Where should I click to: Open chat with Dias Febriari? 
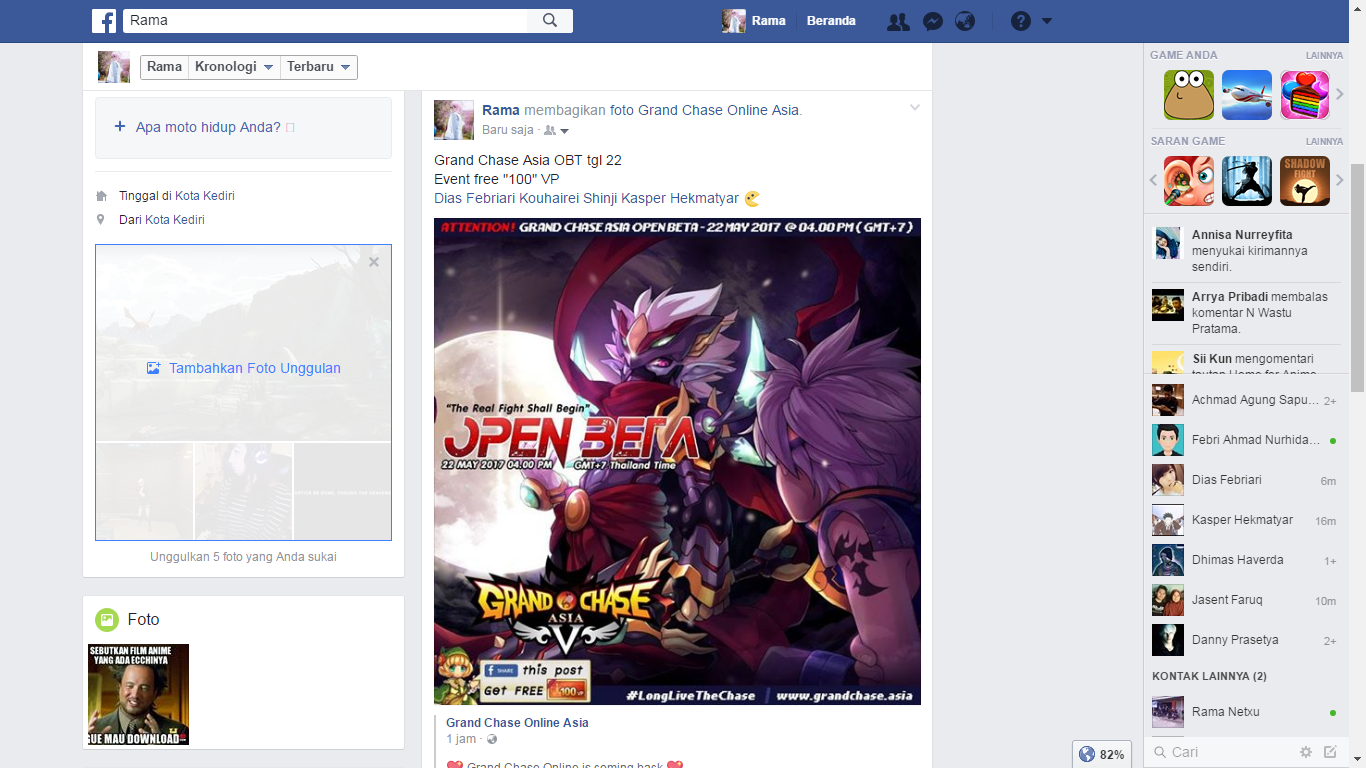pyautogui.click(x=1244, y=480)
